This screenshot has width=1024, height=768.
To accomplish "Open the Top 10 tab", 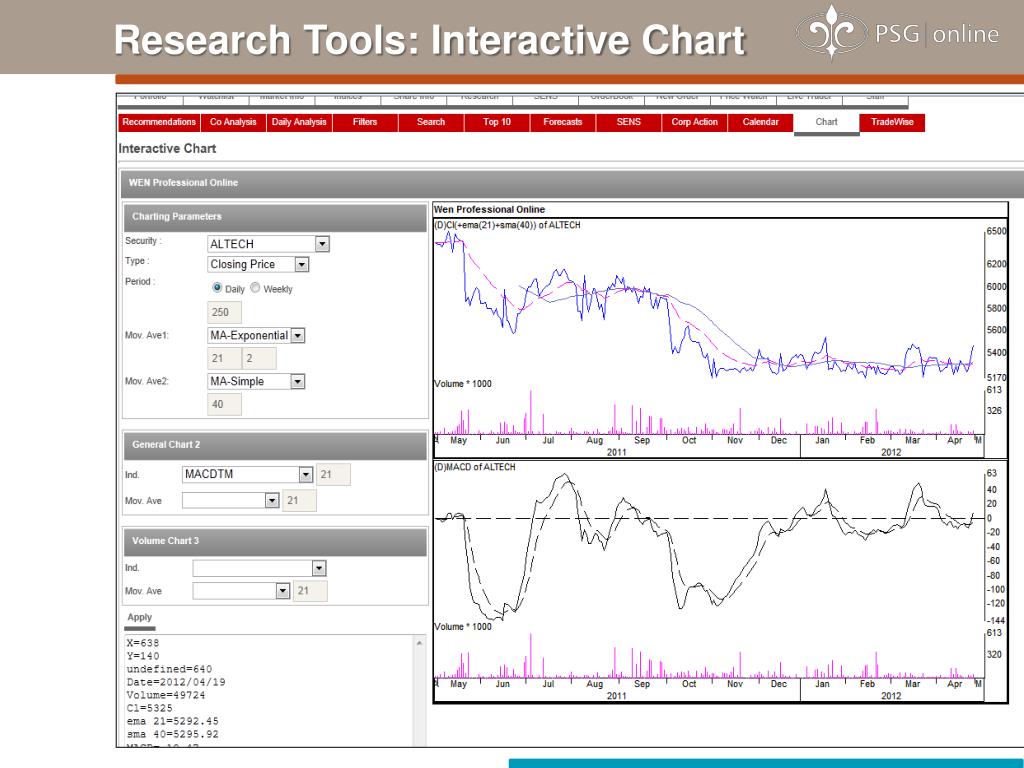I will (x=497, y=122).
